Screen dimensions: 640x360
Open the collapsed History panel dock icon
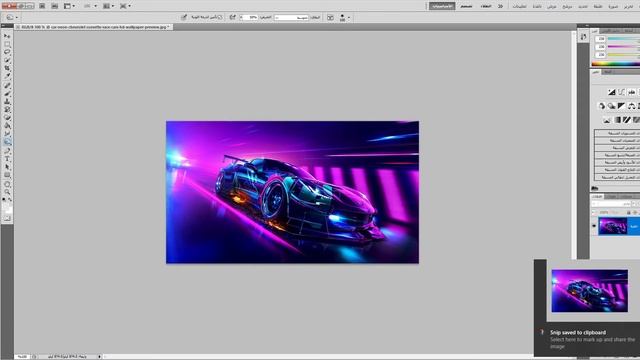583,37
